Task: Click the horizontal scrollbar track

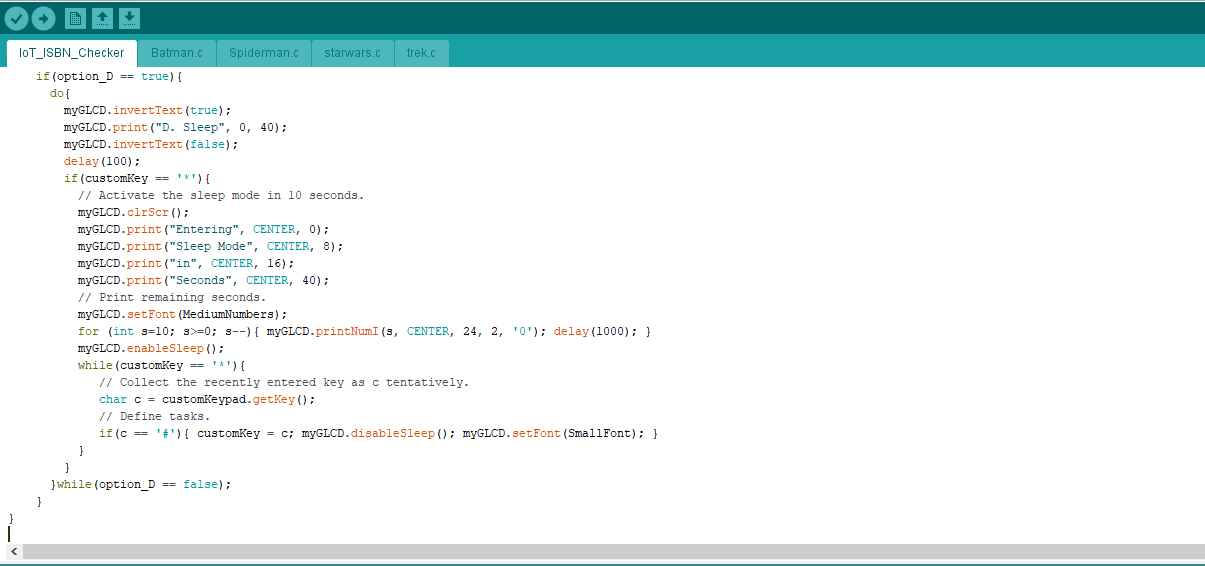Action: click(613, 551)
